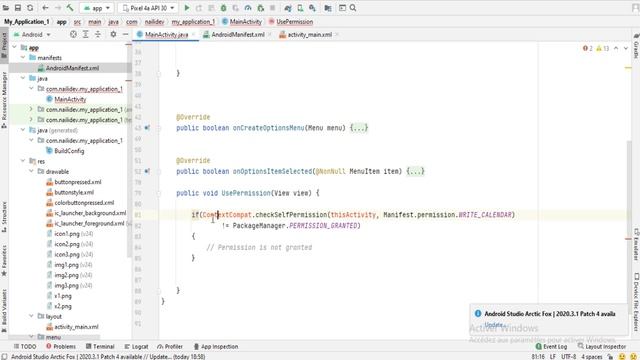Open the Layout Inspector

tap(602, 347)
